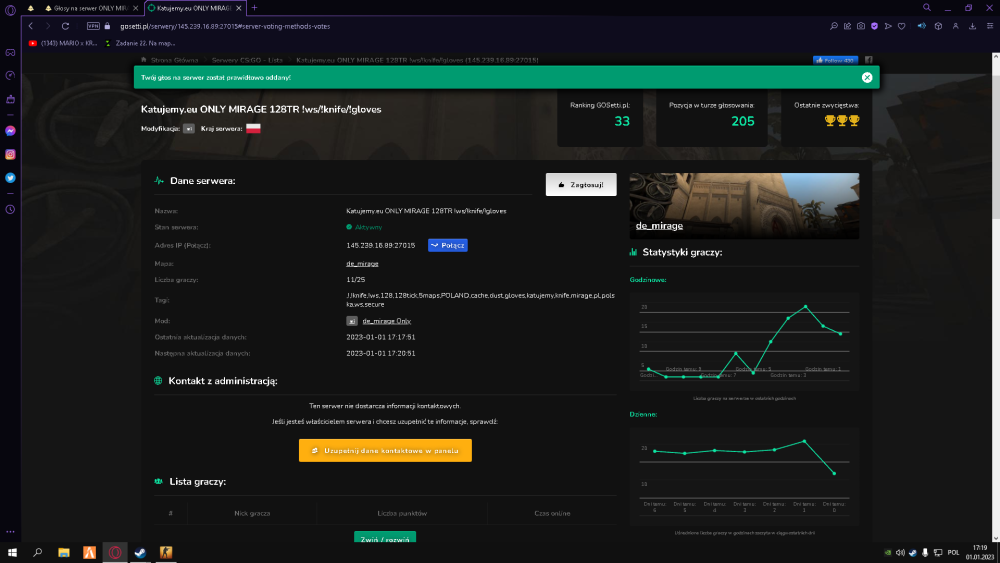Screen dimensions: 1000x563
Task: Open page zoom magnifier in address bar
Action: click(x=834, y=26)
